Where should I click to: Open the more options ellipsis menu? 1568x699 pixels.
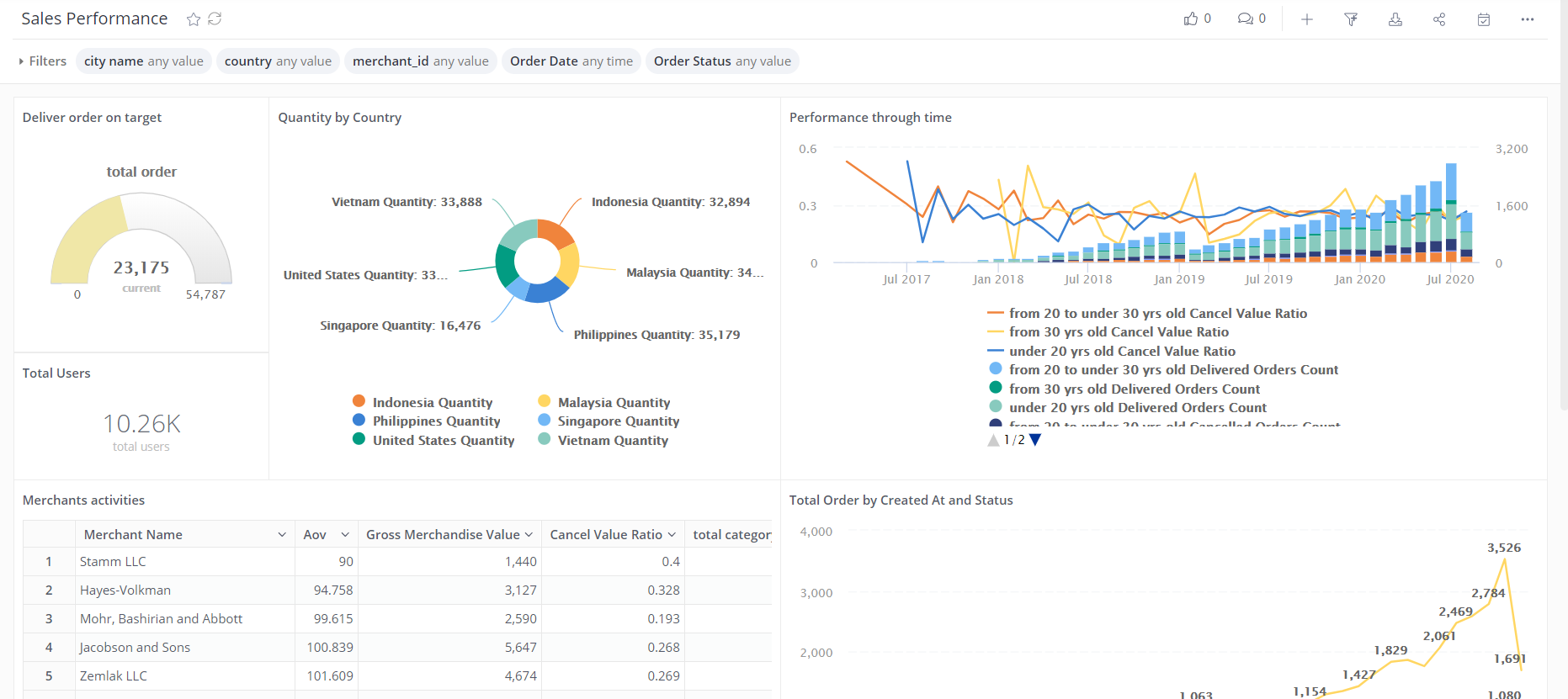(1528, 19)
